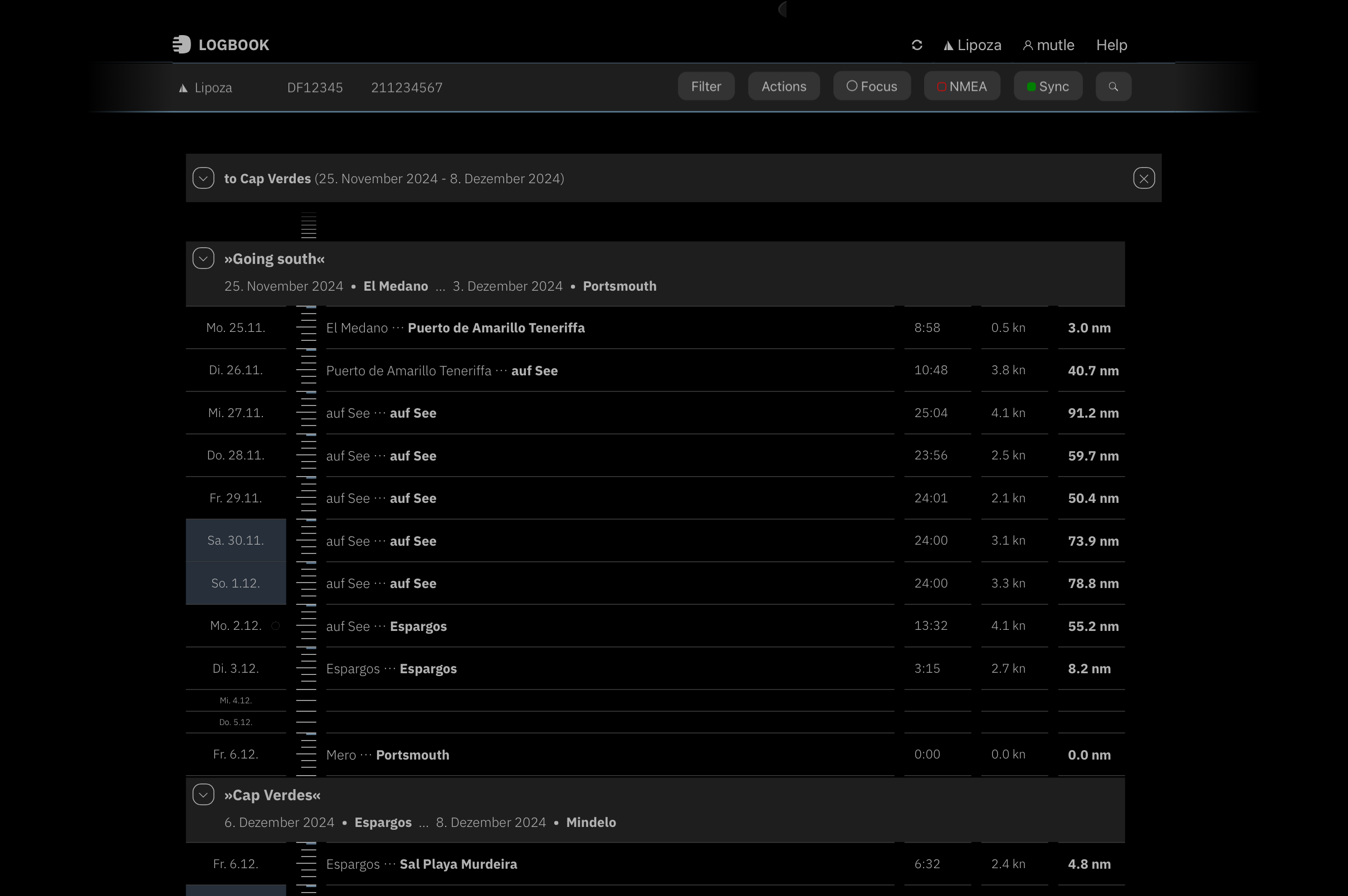The height and width of the screenshot is (896, 1348).
Task: Open the Filter options
Action: click(706, 87)
